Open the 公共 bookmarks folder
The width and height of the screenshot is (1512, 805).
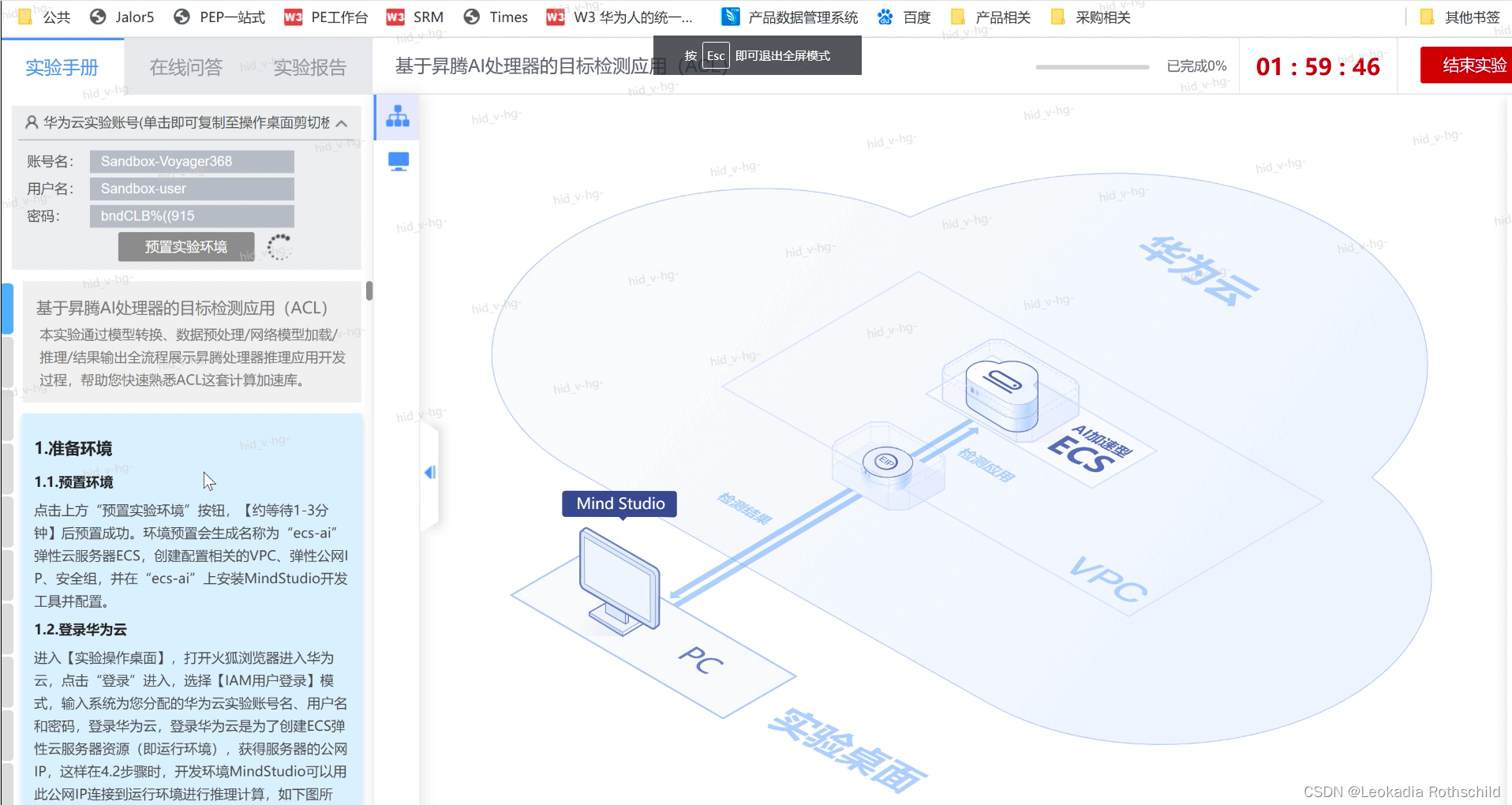[x=45, y=17]
